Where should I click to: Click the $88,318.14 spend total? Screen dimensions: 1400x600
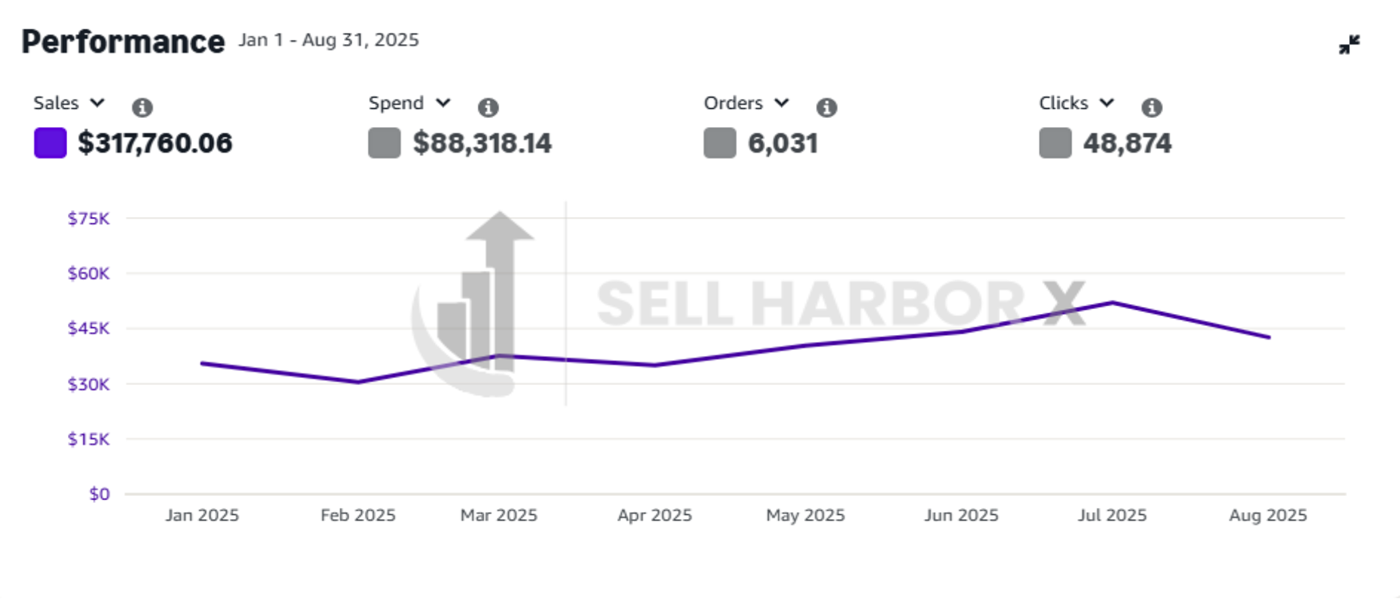tap(482, 144)
